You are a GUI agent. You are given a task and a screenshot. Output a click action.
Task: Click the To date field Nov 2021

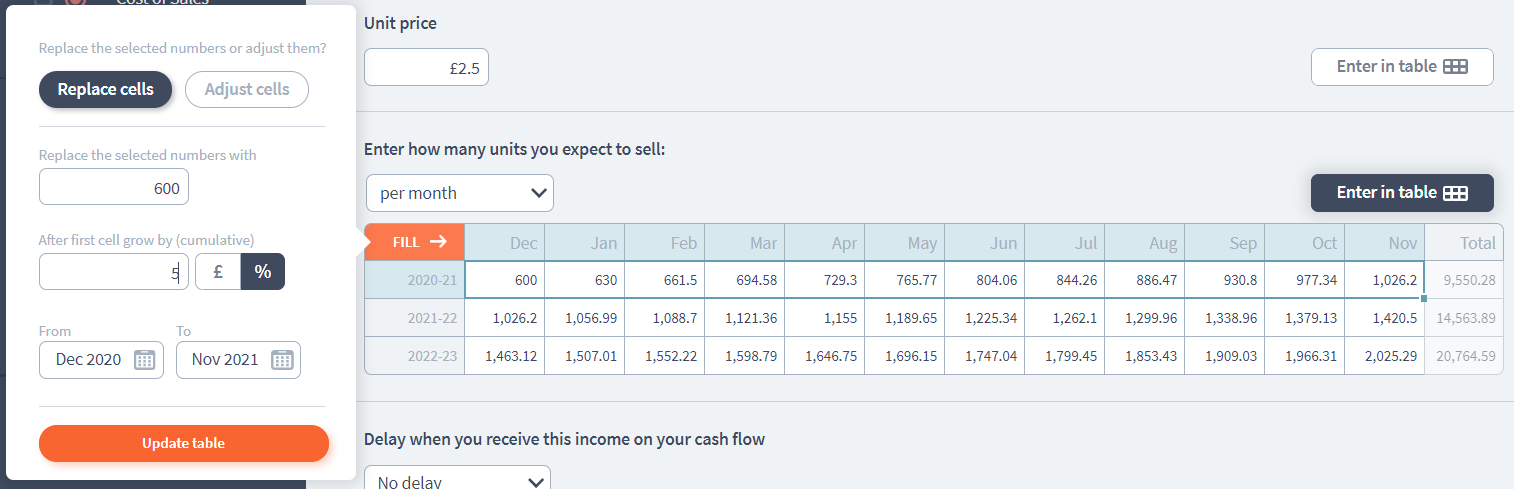coord(225,360)
